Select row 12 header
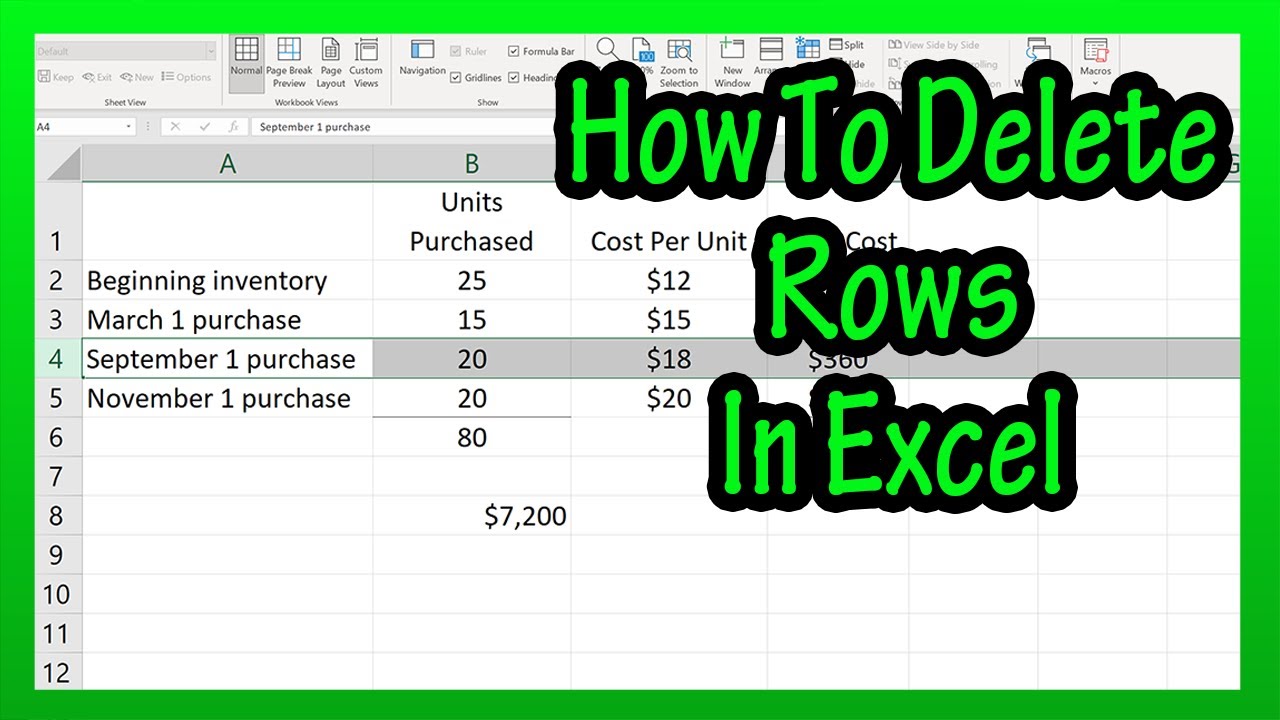The width and height of the screenshot is (1280, 720). pos(58,672)
